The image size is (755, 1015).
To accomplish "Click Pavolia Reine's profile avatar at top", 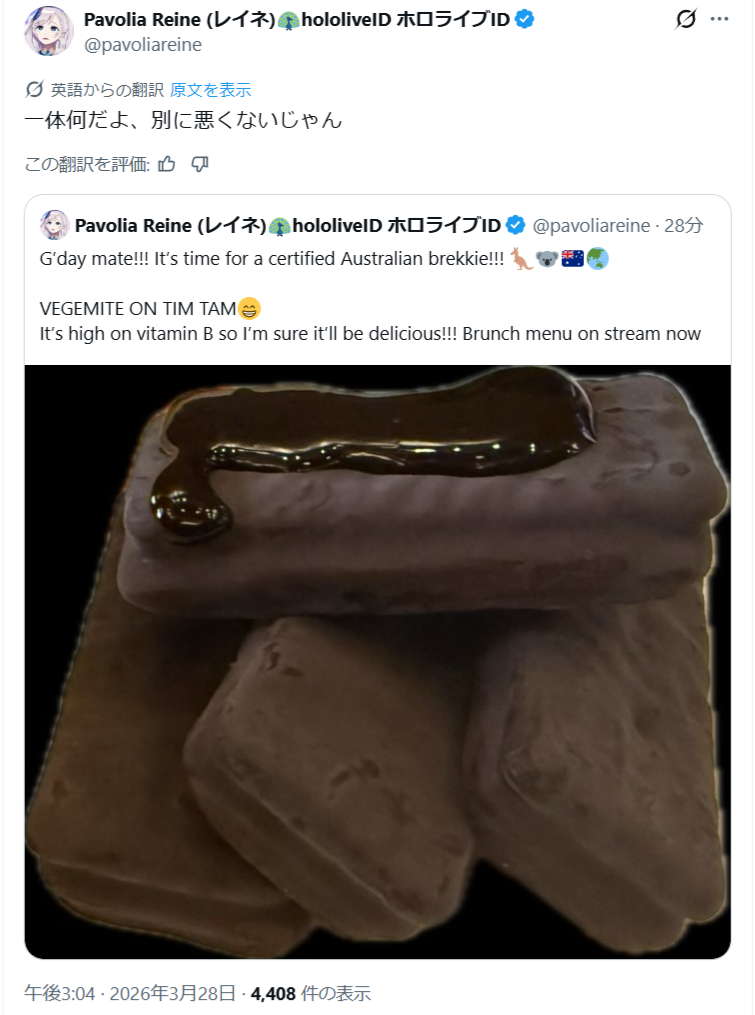I will (48, 30).
